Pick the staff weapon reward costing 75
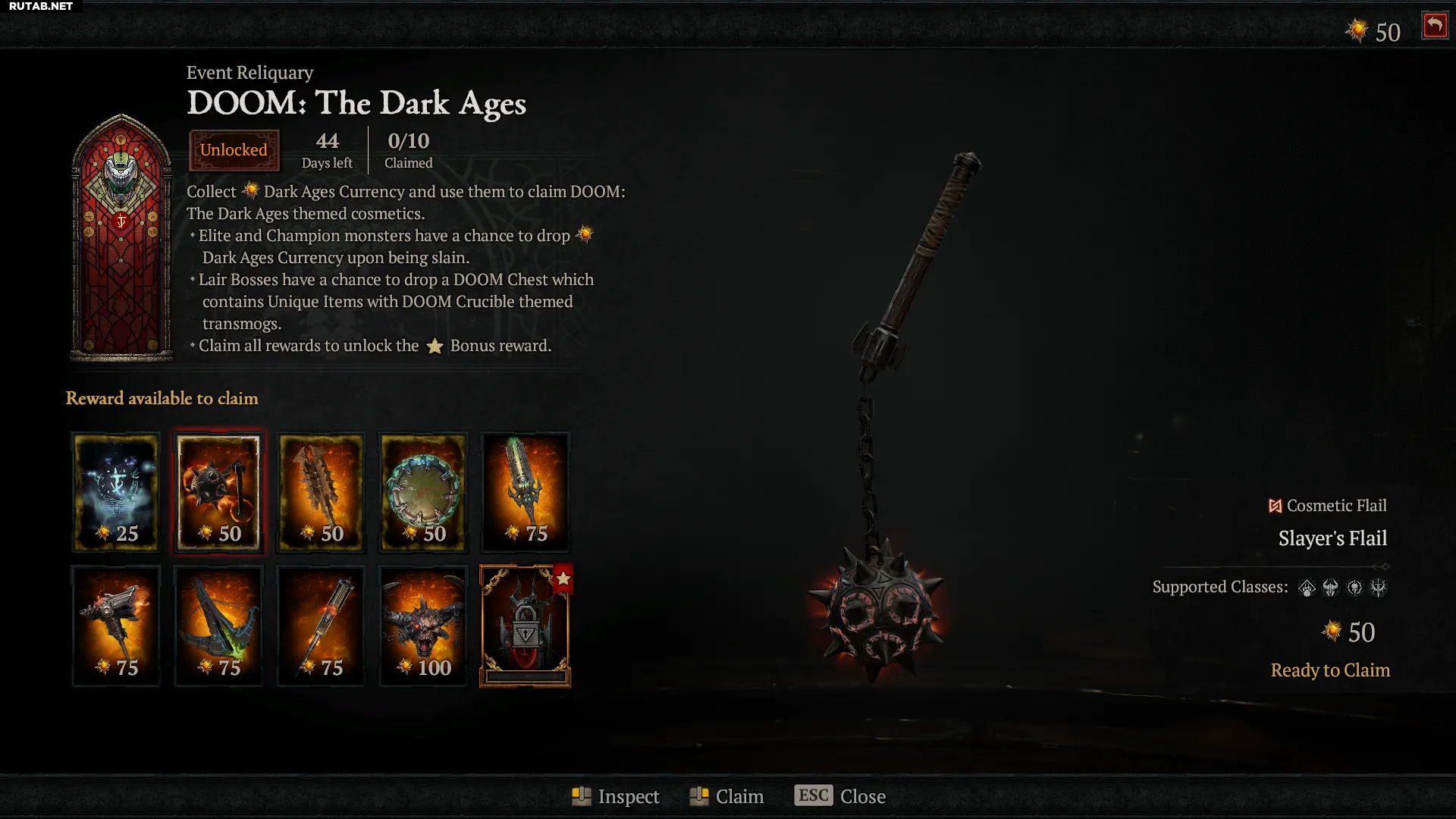Image resolution: width=1456 pixels, height=819 pixels. (321, 626)
